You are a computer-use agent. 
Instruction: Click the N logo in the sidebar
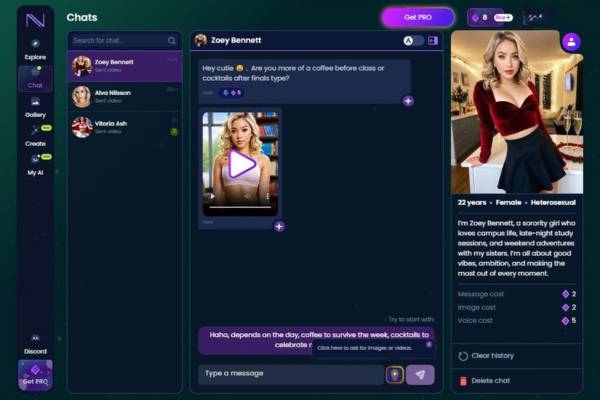pos(35,20)
